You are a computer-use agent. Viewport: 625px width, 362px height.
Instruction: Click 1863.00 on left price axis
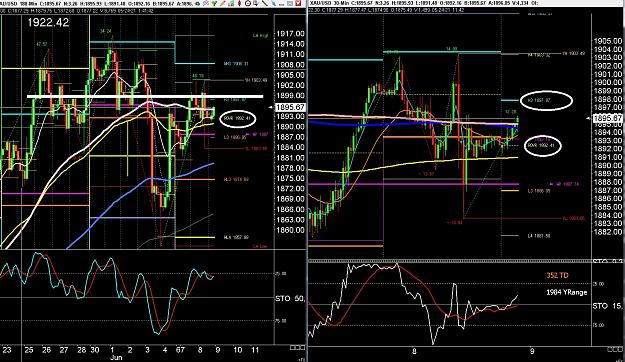pos(291,220)
